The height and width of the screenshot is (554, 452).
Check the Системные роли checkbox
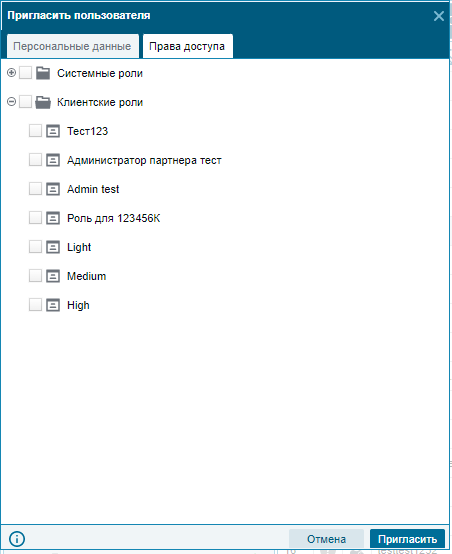(x=25, y=73)
